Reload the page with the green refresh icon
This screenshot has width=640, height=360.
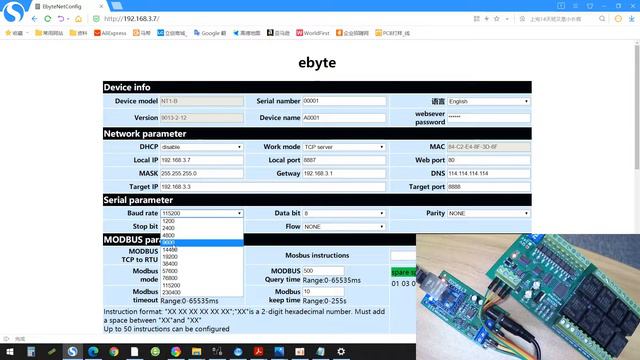[x=48, y=19]
